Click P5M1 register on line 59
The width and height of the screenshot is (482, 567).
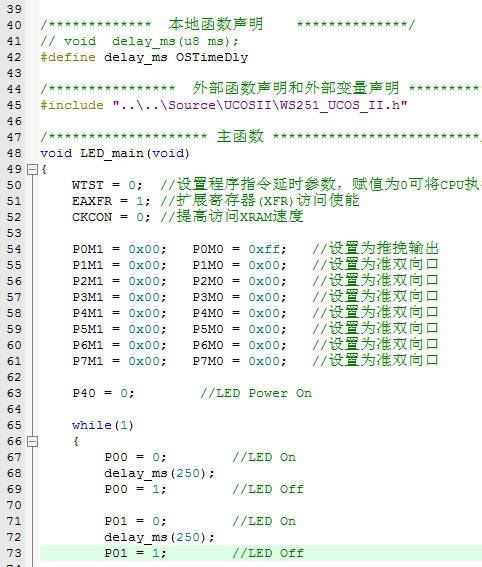click(x=88, y=329)
